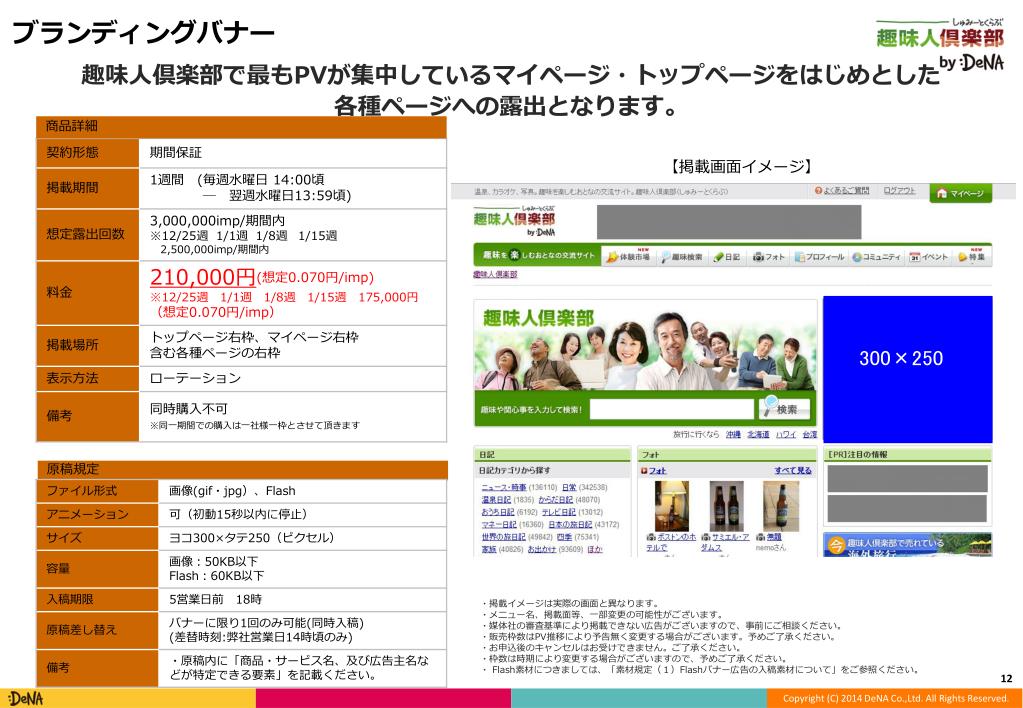
Task: Open 日常 diary category
Action: click(569, 487)
